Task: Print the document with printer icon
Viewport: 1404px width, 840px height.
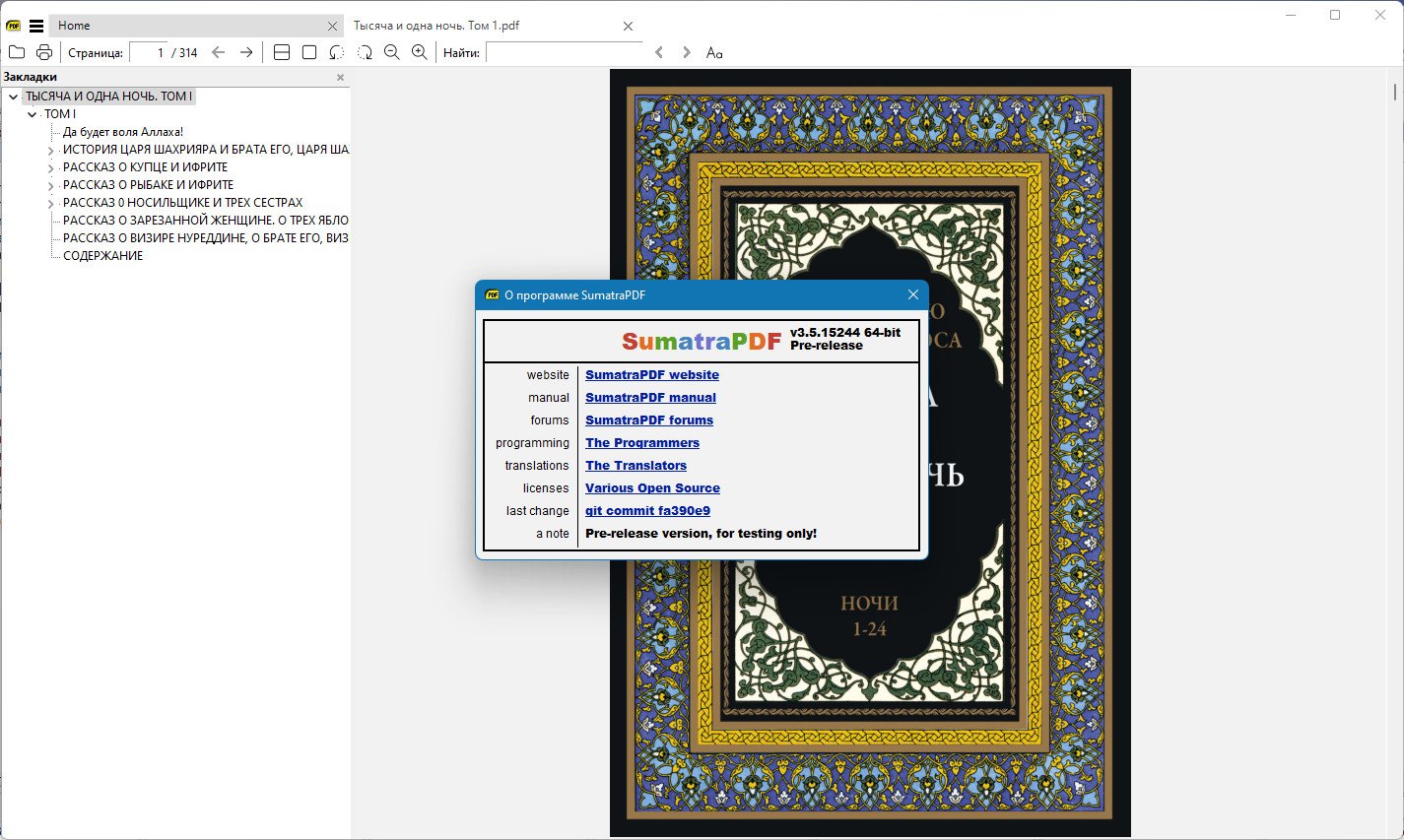Action: point(43,52)
